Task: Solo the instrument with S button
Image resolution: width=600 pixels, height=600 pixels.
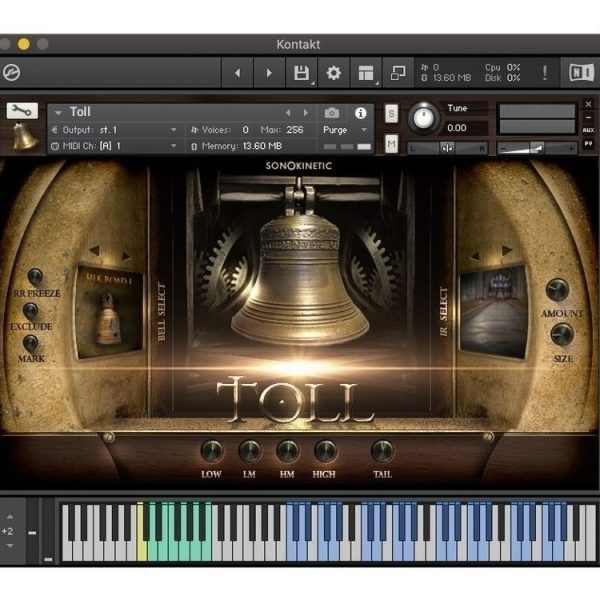Action: tap(391, 114)
